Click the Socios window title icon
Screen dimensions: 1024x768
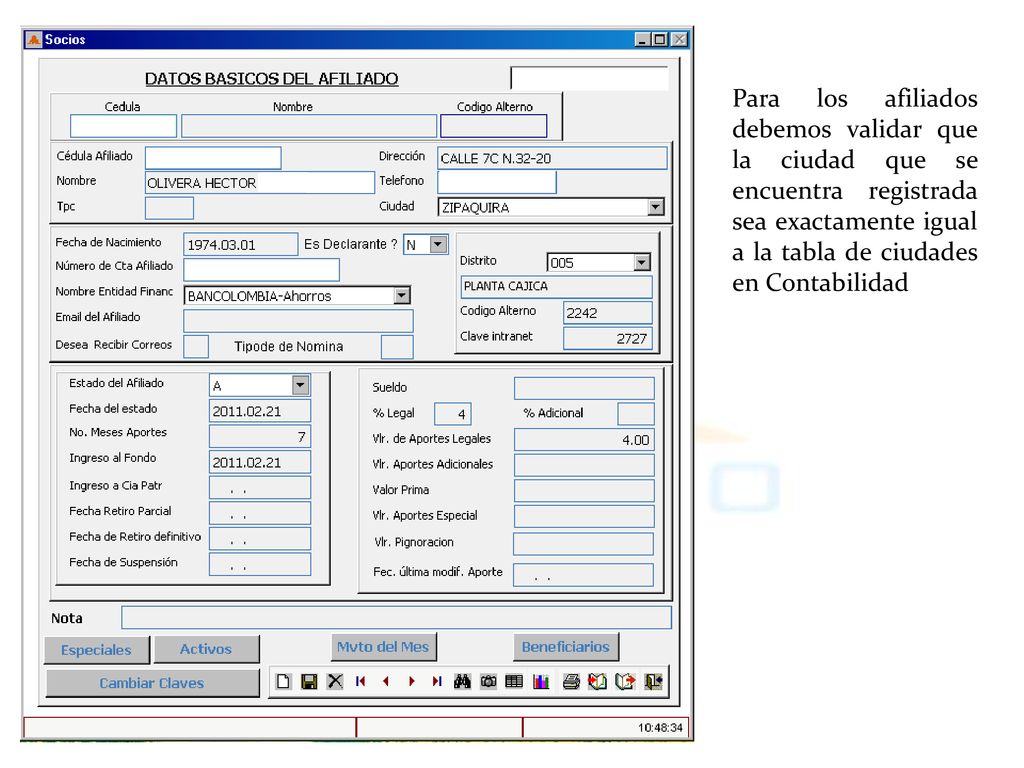click(x=33, y=40)
